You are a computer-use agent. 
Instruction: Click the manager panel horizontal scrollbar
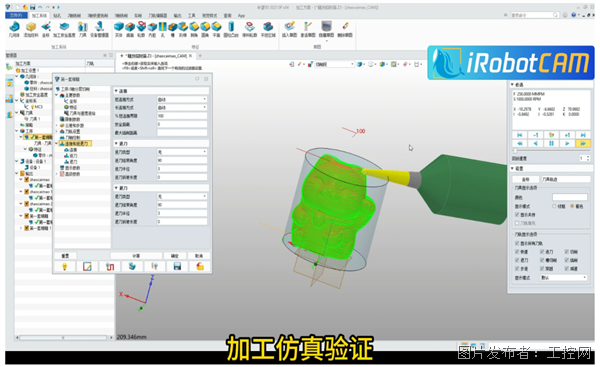[63, 338]
